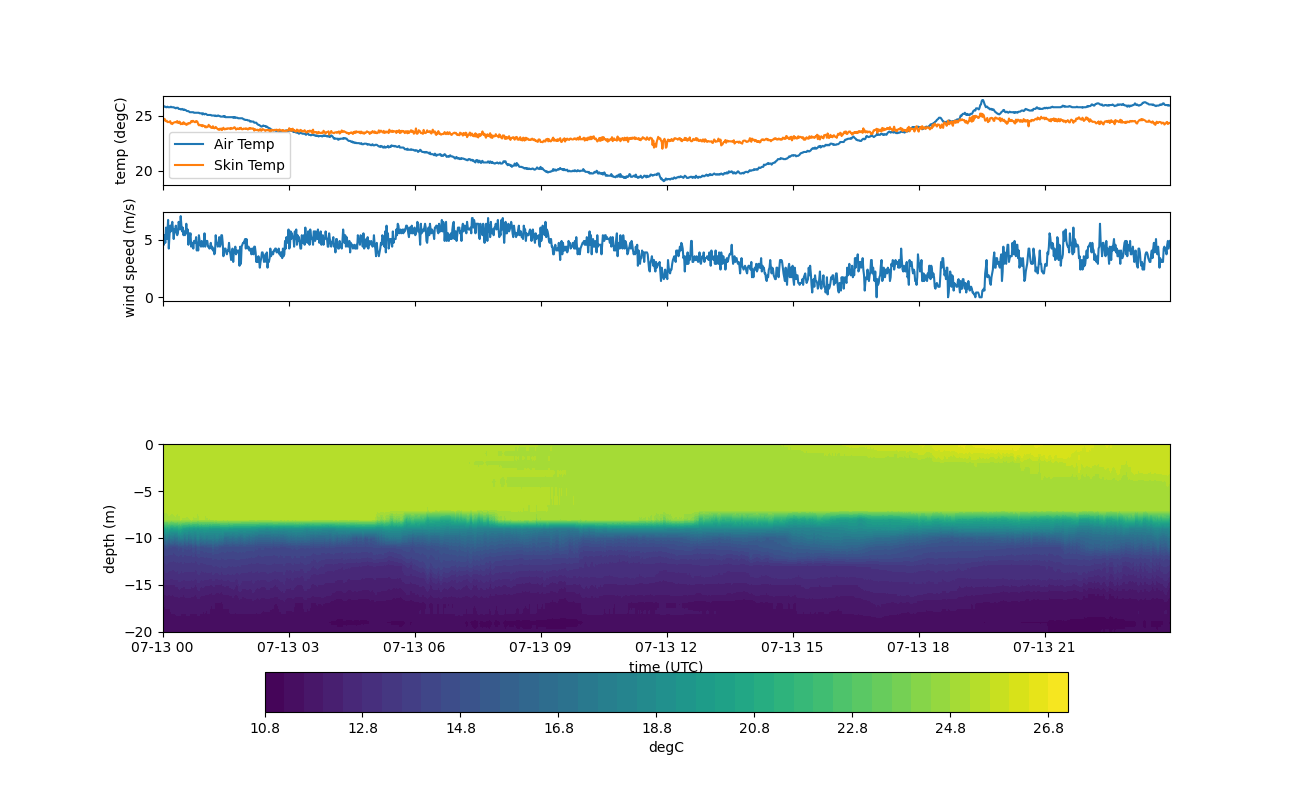Click the 18.8 colorbar tick label

656,728
